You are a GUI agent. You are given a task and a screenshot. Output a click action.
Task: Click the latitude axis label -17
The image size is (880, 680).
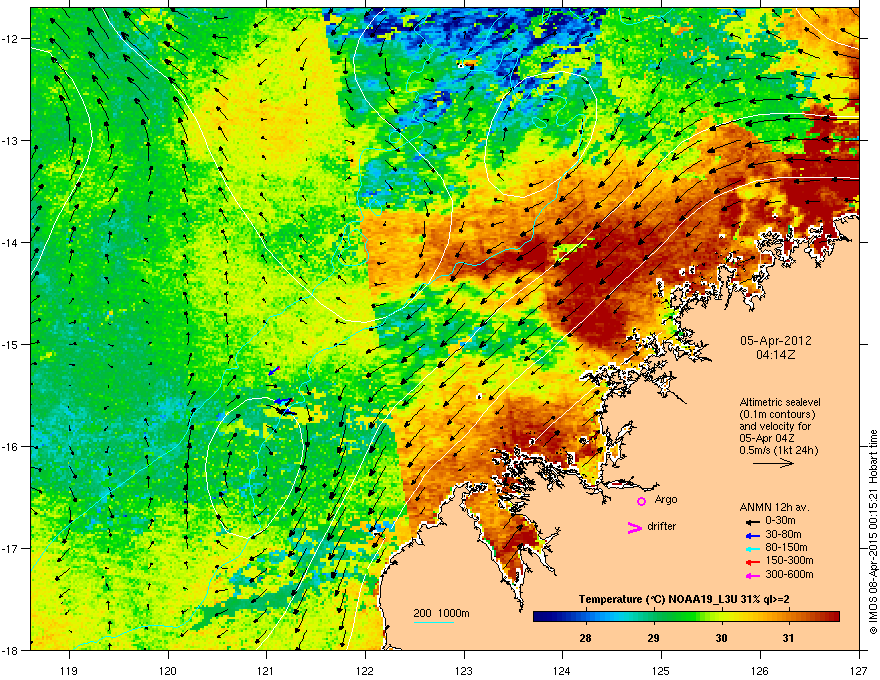(x=11, y=548)
